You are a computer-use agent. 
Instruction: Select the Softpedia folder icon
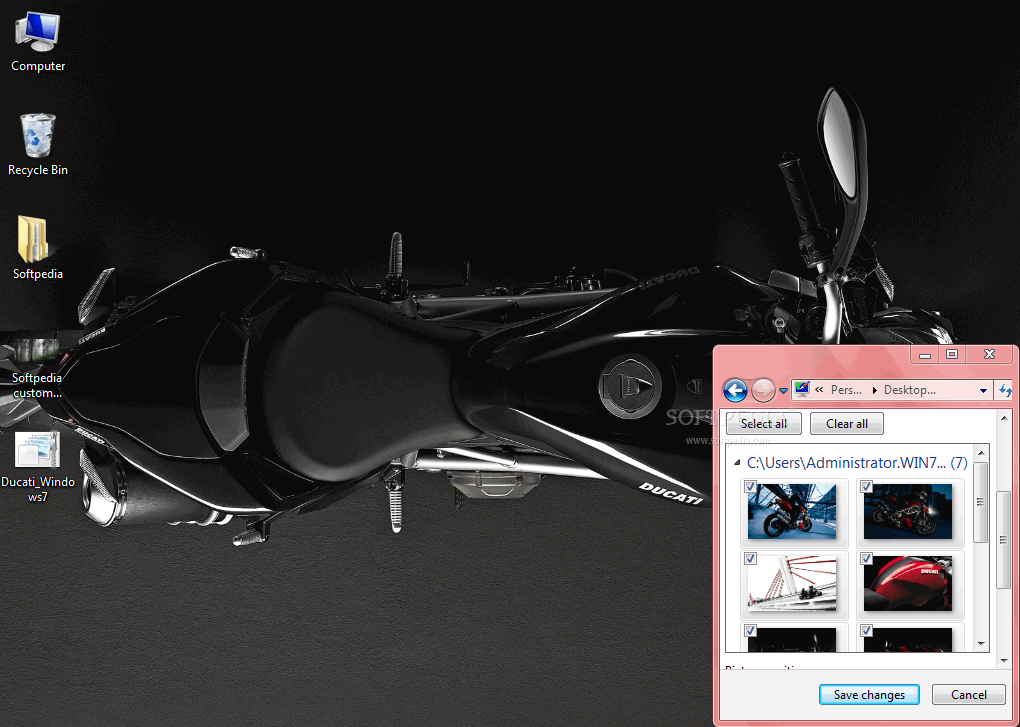(38, 247)
